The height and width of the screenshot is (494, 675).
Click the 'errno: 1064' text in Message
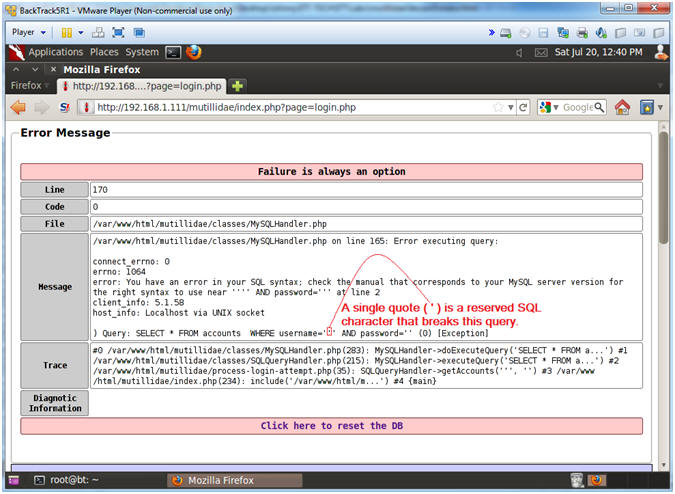(x=119, y=272)
